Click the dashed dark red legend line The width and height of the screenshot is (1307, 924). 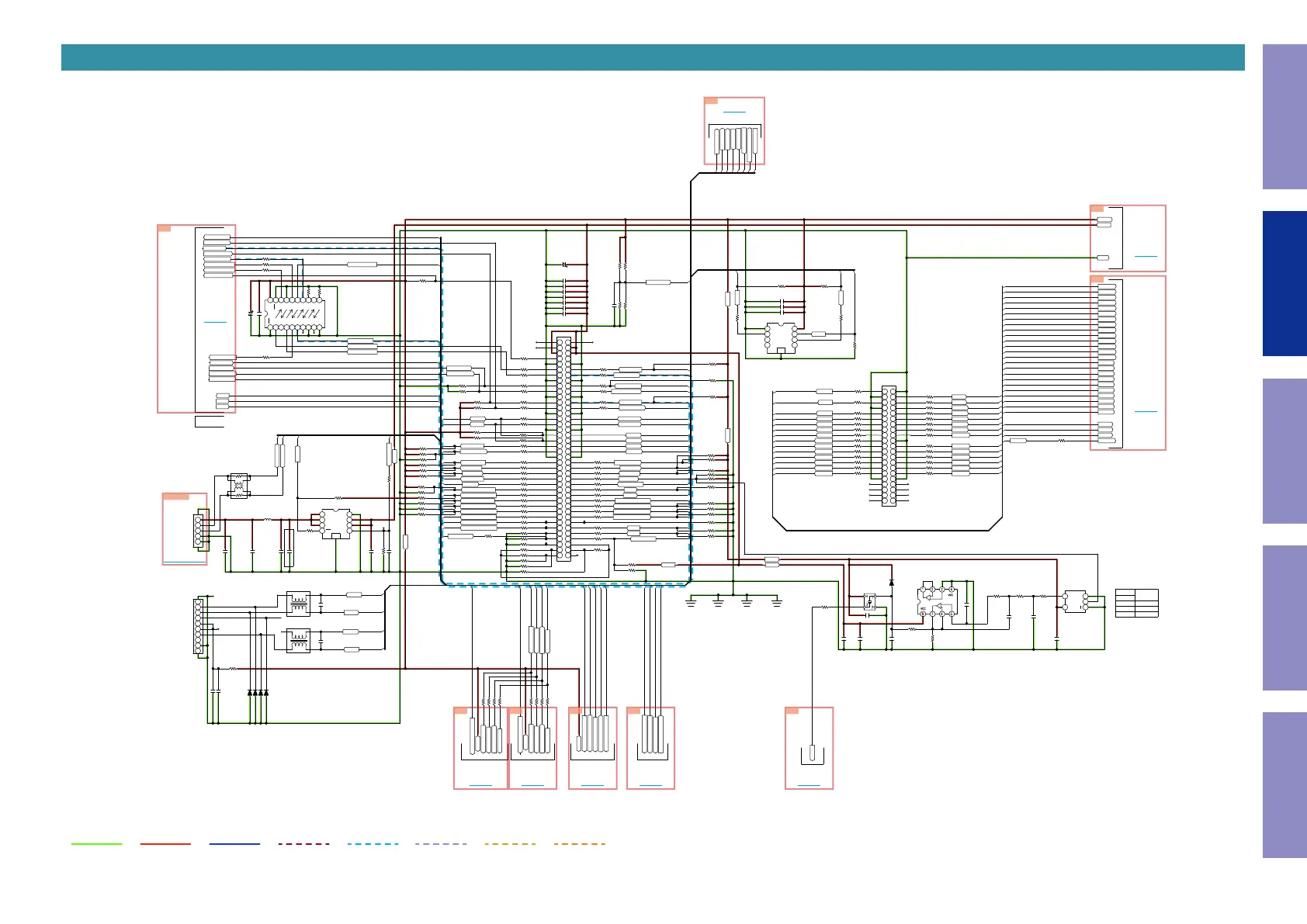tap(304, 844)
